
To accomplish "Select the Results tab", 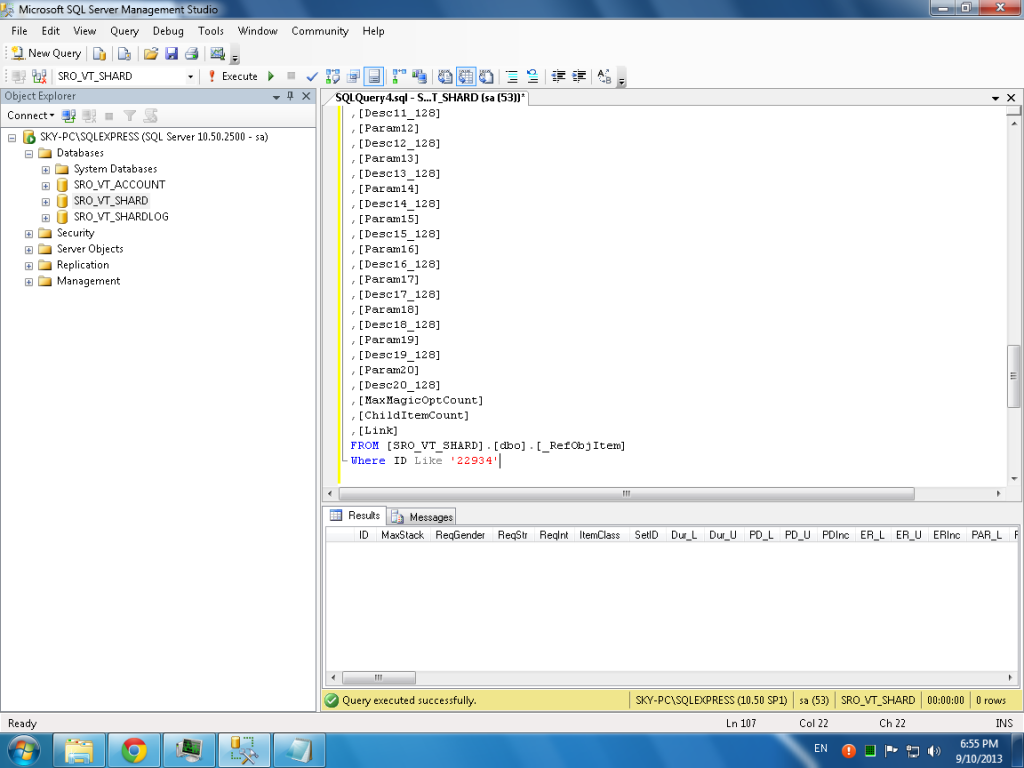I will coord(355,515).
